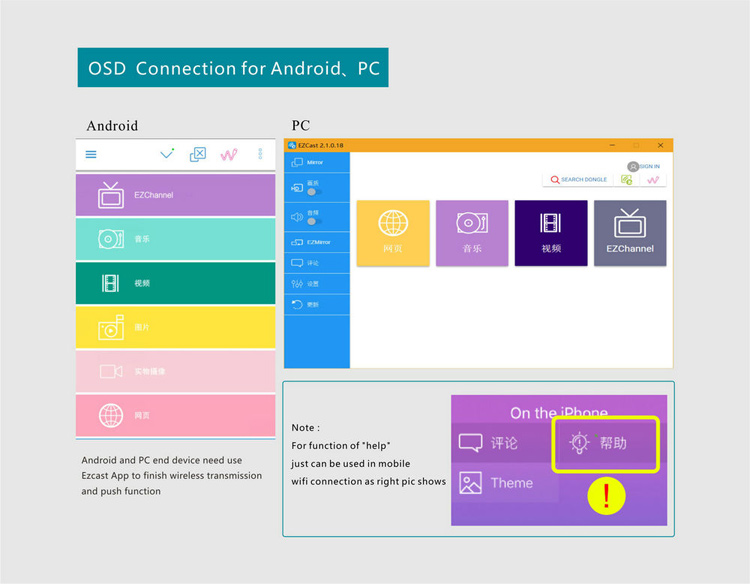
Task: Minimize the EZCast PC window
Action: (x=612, y=145)
